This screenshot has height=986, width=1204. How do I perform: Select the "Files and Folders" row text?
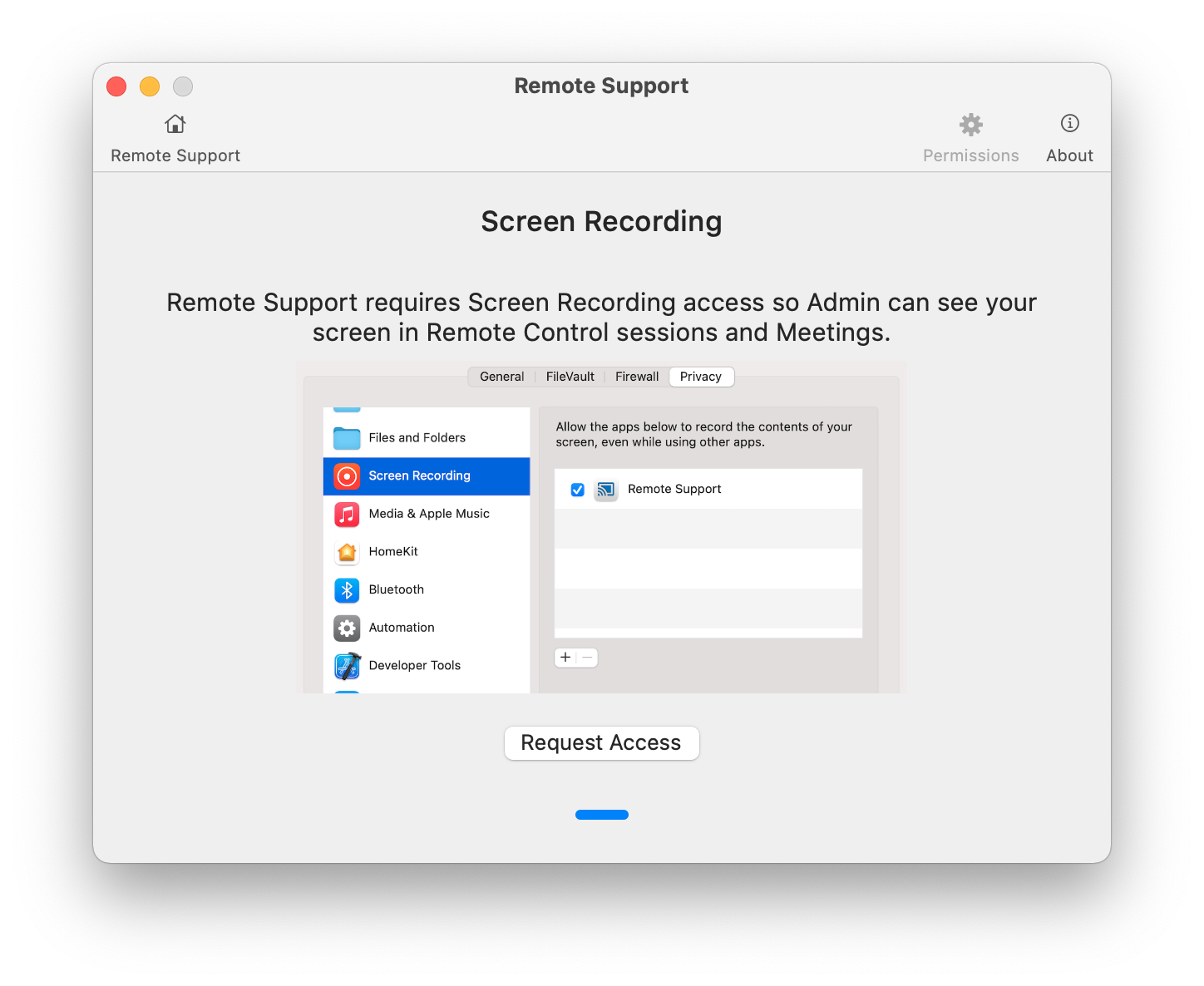pos(417,438)
